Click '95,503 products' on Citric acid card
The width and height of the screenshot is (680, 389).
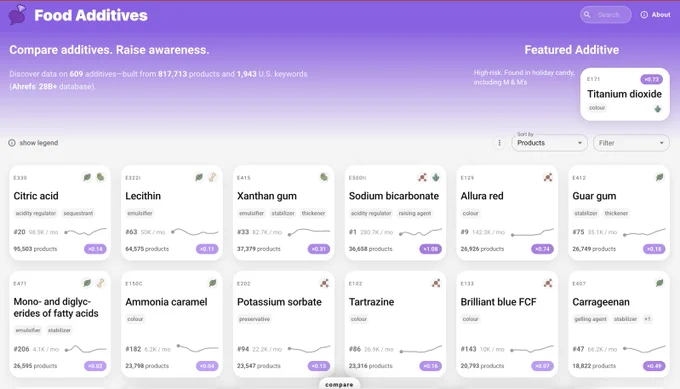(x=35, y=249)
